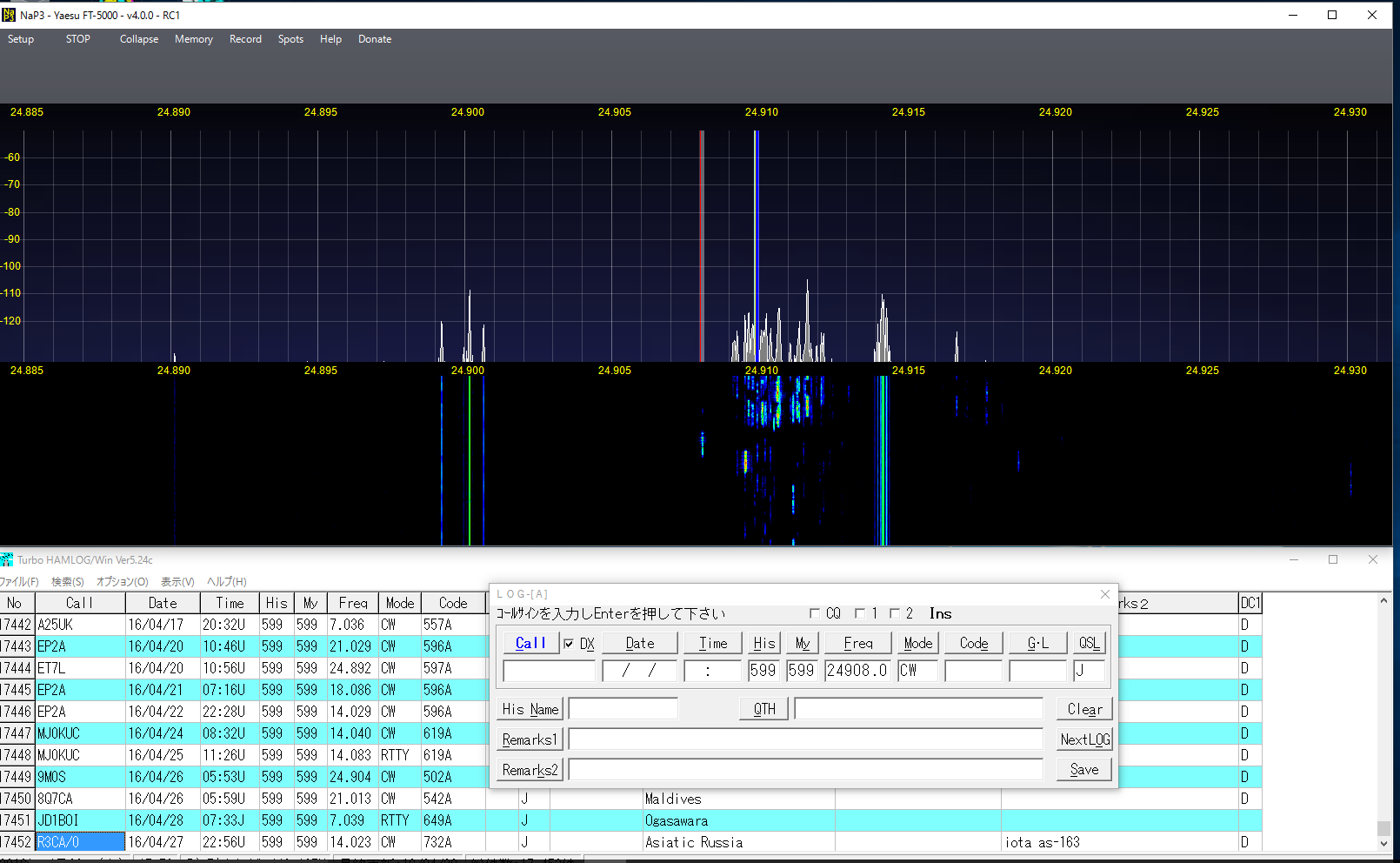Click STOP in the NaP3 menu bar

(78, 39)
